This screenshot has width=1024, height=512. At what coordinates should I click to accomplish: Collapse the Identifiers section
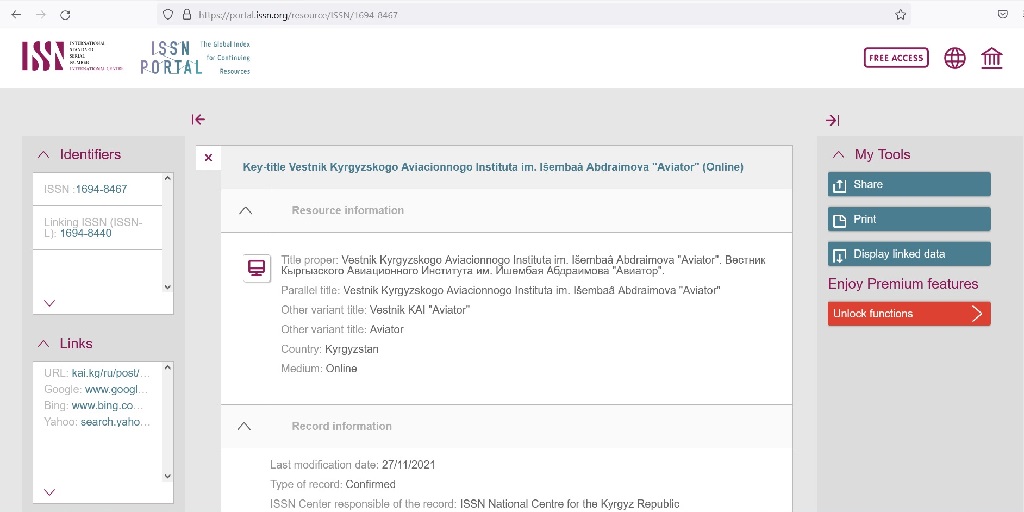click(x=43, y=155)
